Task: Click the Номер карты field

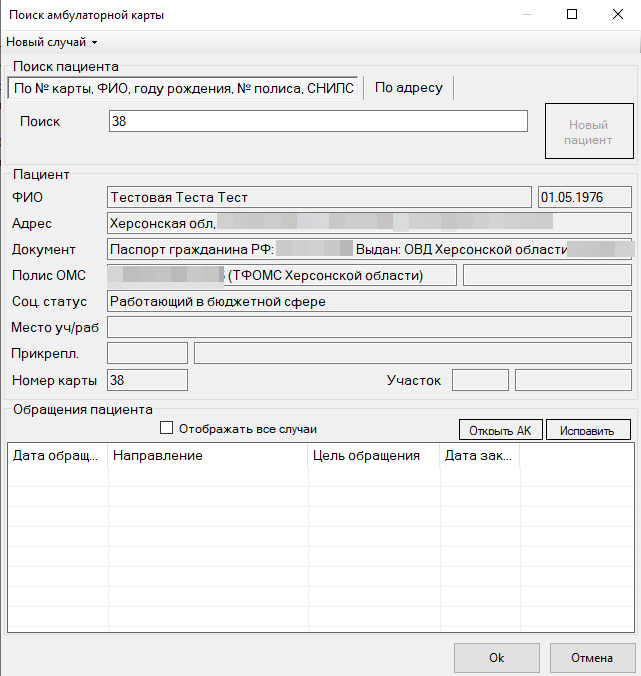Action: pyautogui.click(x=146, y=380)
